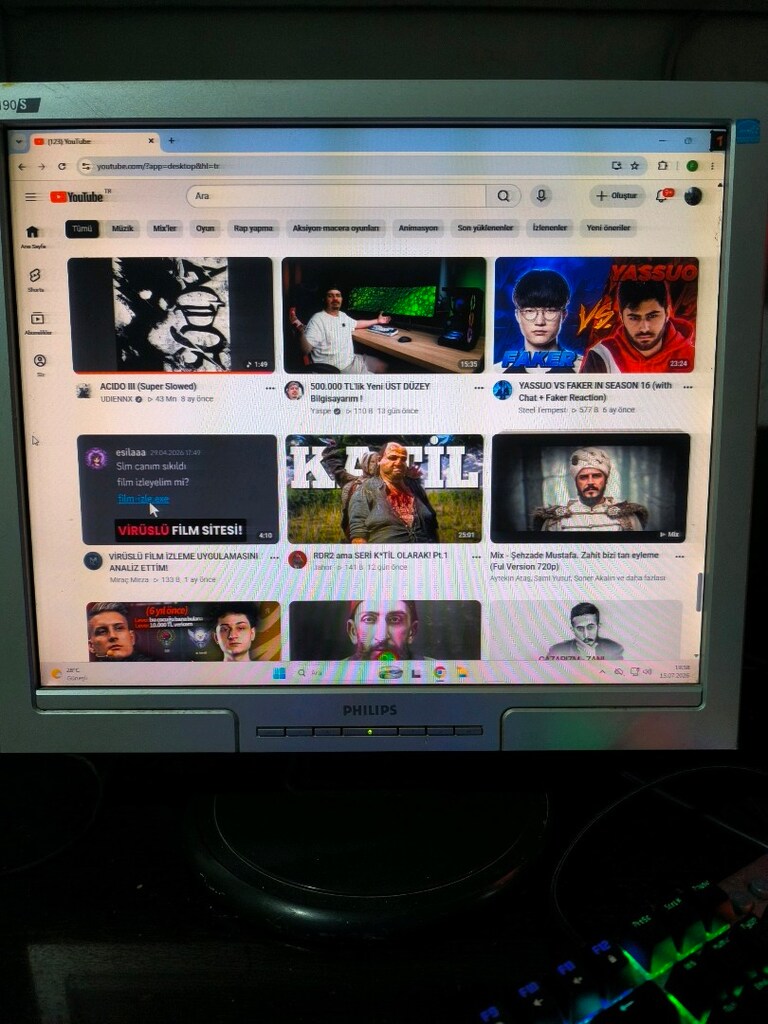Select the Son yüklenenler chip

[485, 228]
